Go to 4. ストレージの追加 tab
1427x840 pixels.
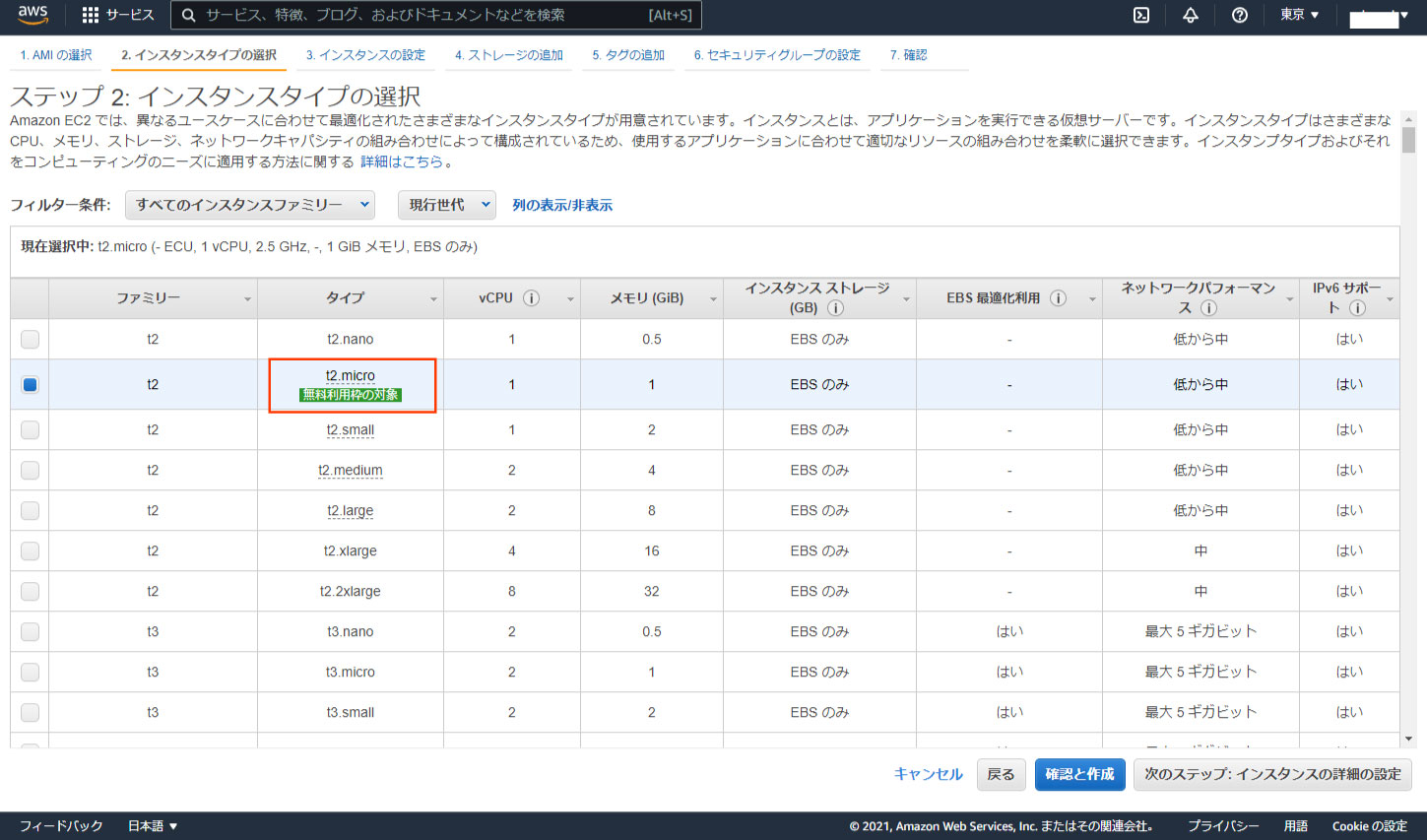(509, 55)
